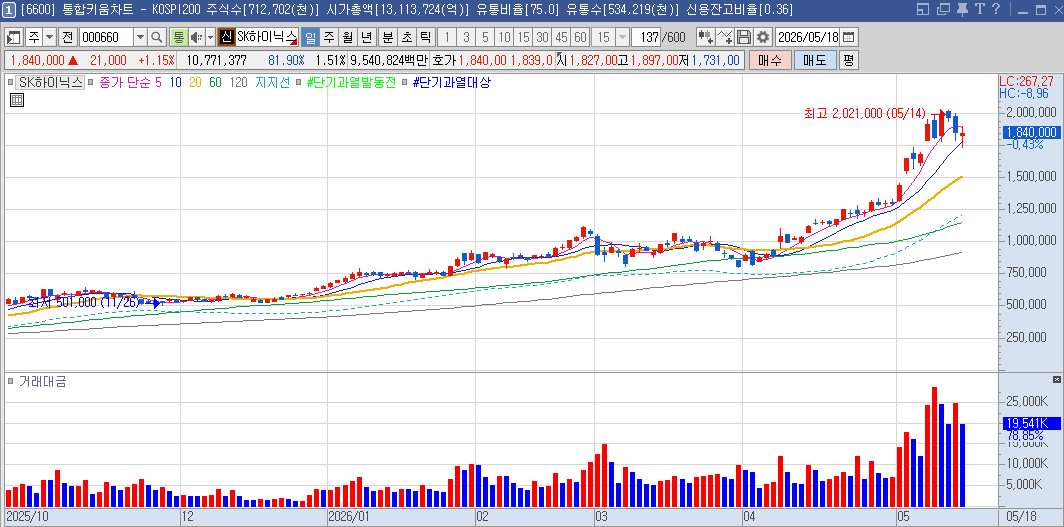Select the 틱 tick period
Viewport: 1064px width, 527px height.
(x=425, y=37)
